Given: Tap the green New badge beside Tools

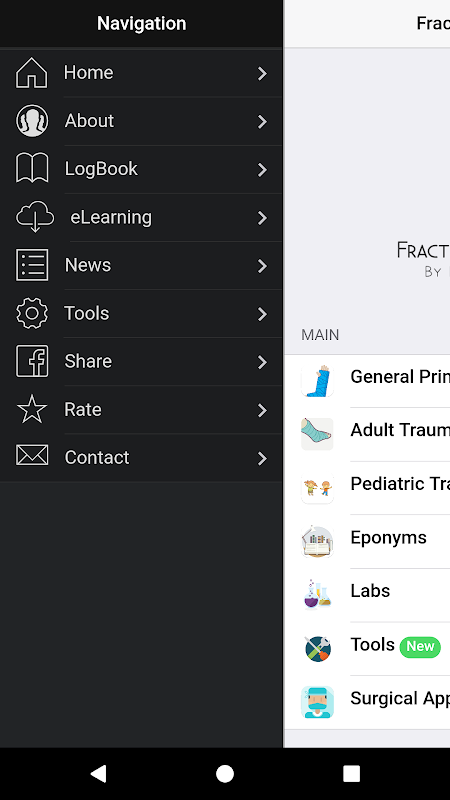Looking at the screenshot, I should (420, 646).
